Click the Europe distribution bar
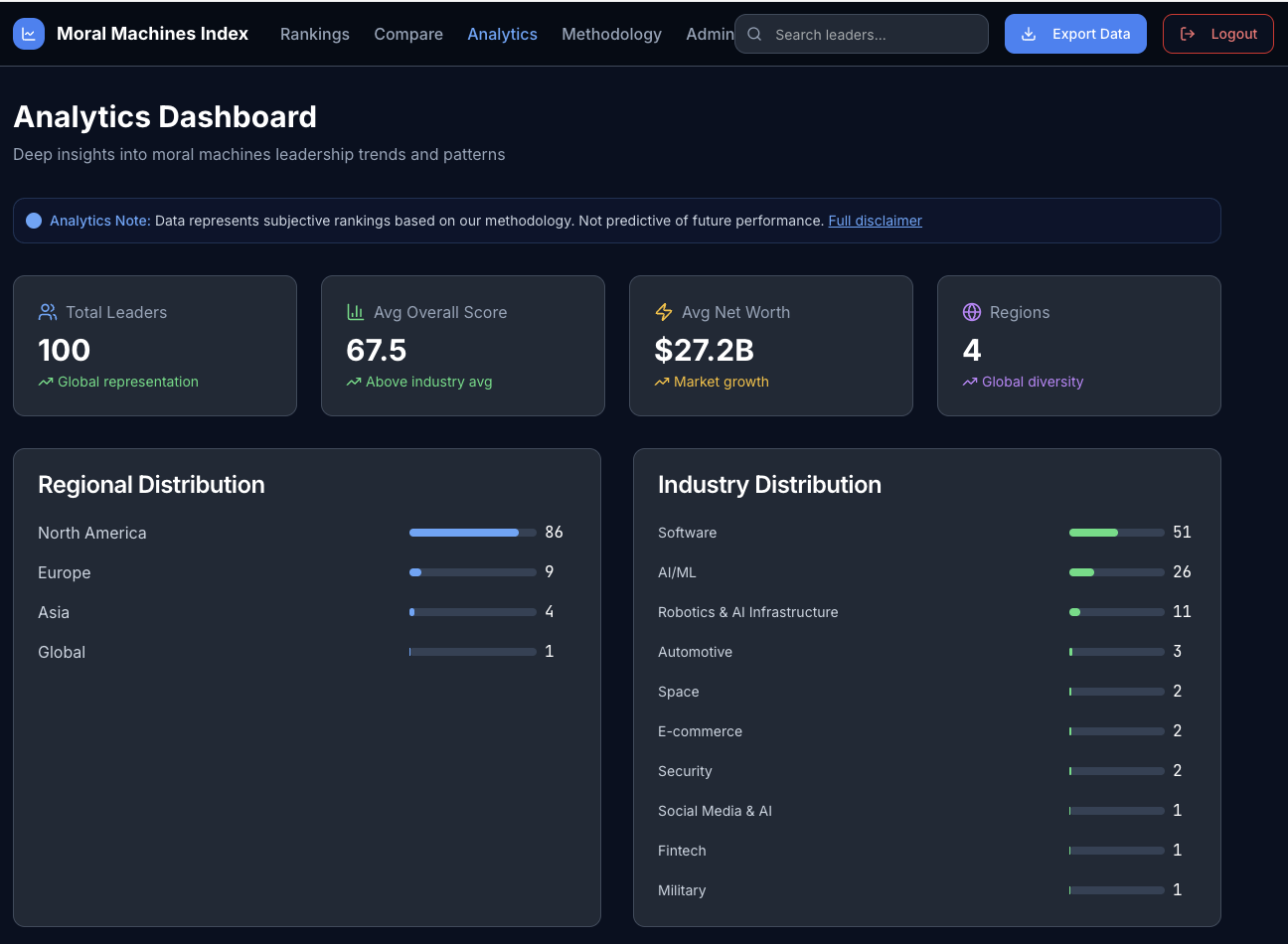 [473, 572]
